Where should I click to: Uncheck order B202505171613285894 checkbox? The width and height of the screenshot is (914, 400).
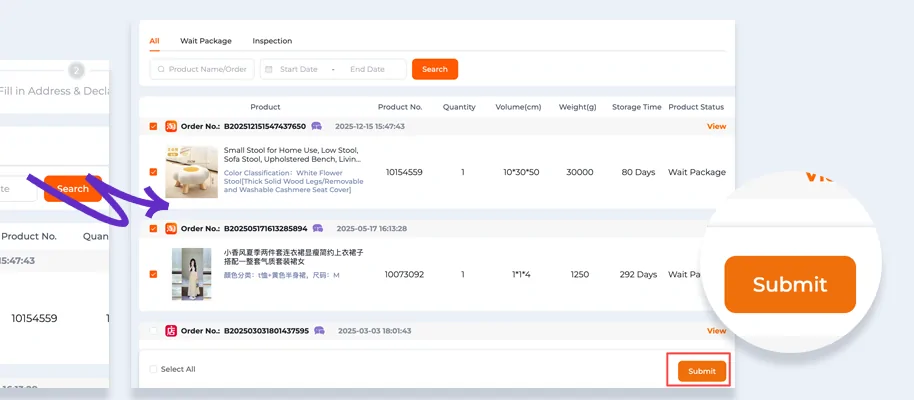coord(153,228)
